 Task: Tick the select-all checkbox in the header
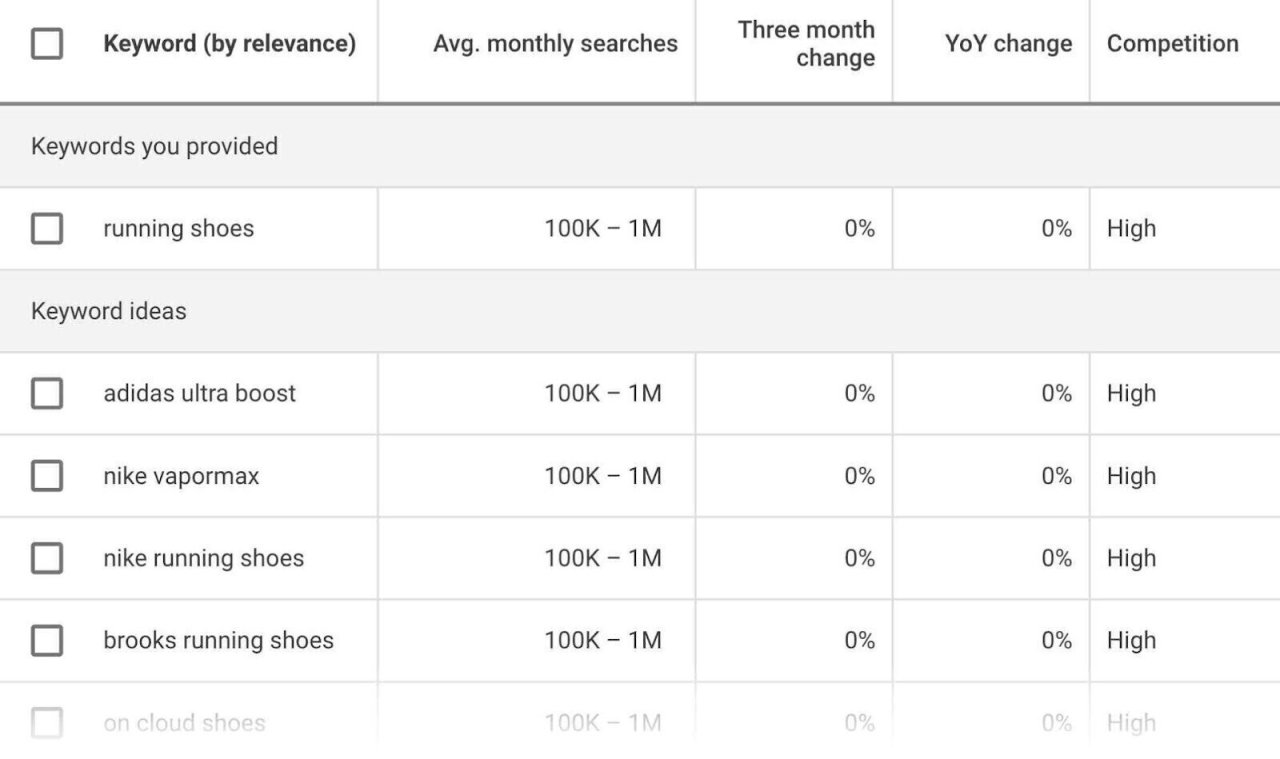click(x=47, y=44)
